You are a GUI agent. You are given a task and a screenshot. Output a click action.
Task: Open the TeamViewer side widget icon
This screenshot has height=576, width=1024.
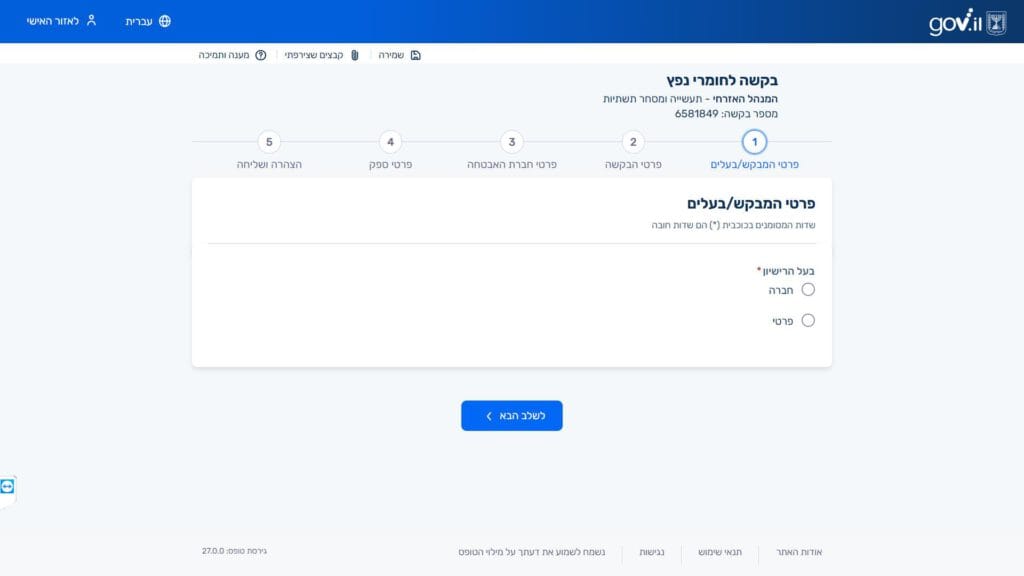pyautogui.click(x=7, y=487)
